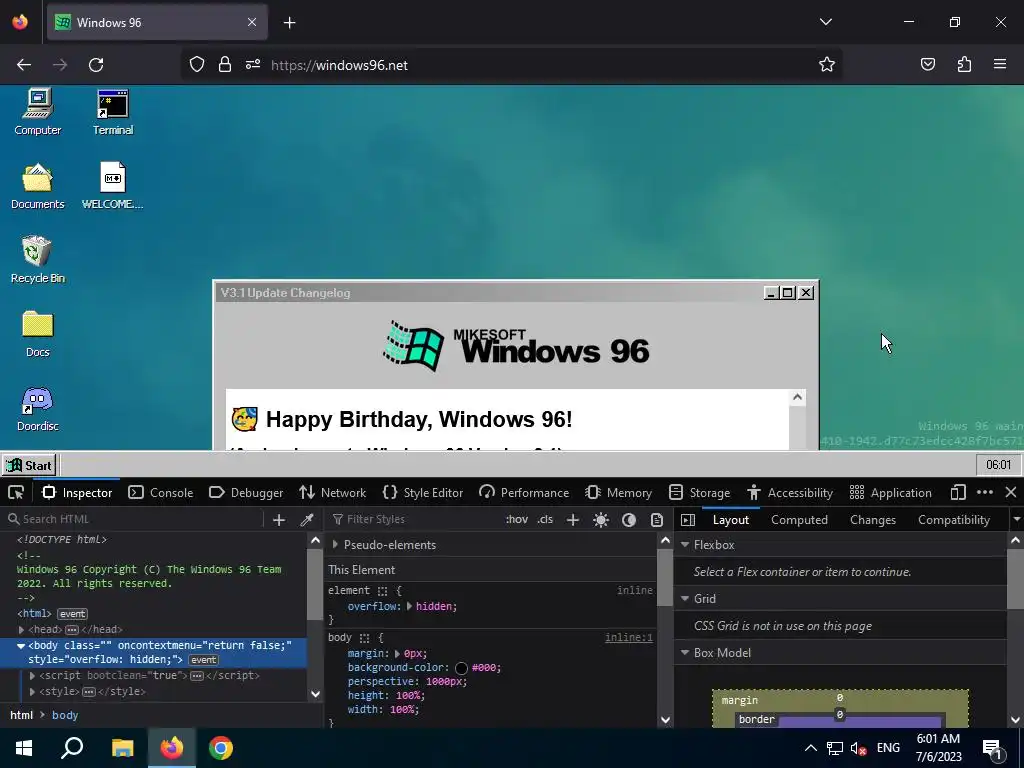1024x768 pixels.
Task: Select body in the breadcrumb trail
Action: pyautogui.click(x=65, y=715)
